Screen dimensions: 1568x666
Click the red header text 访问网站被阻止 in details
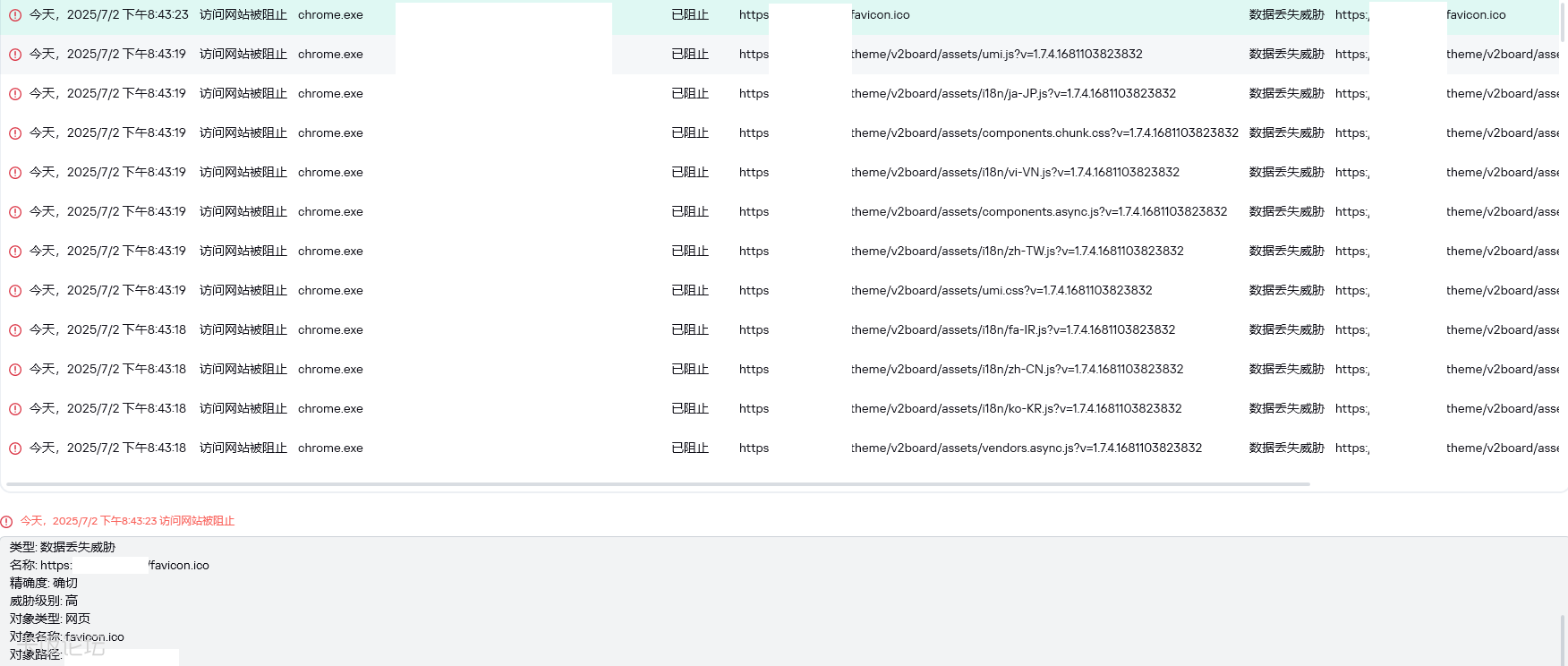tap(197, 521)
